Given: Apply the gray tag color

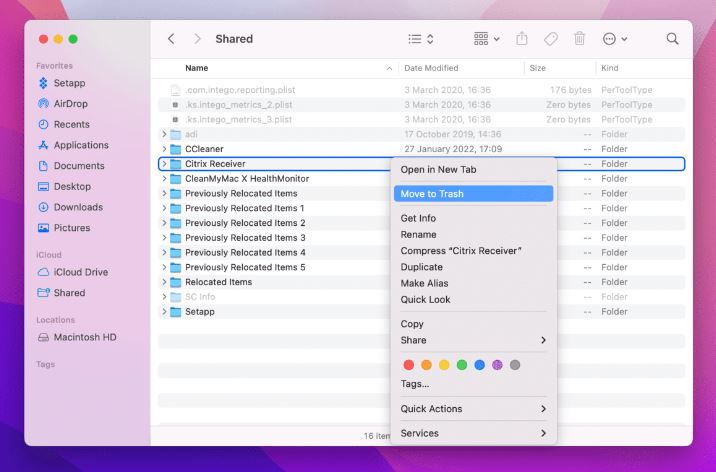Looking at the screenshot, I should [515, 365].
